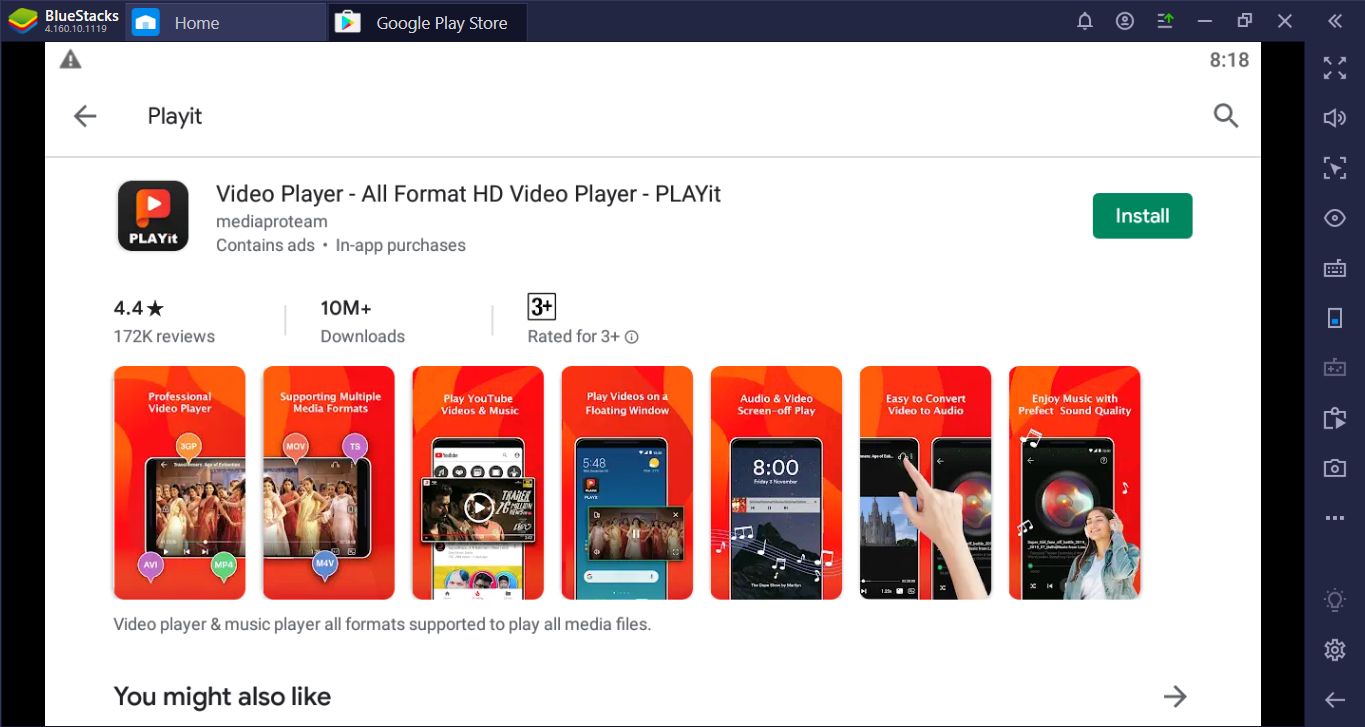The image size is (1365, 727).
Task: Click the BlueStacks logo icon
Action: 22,20
